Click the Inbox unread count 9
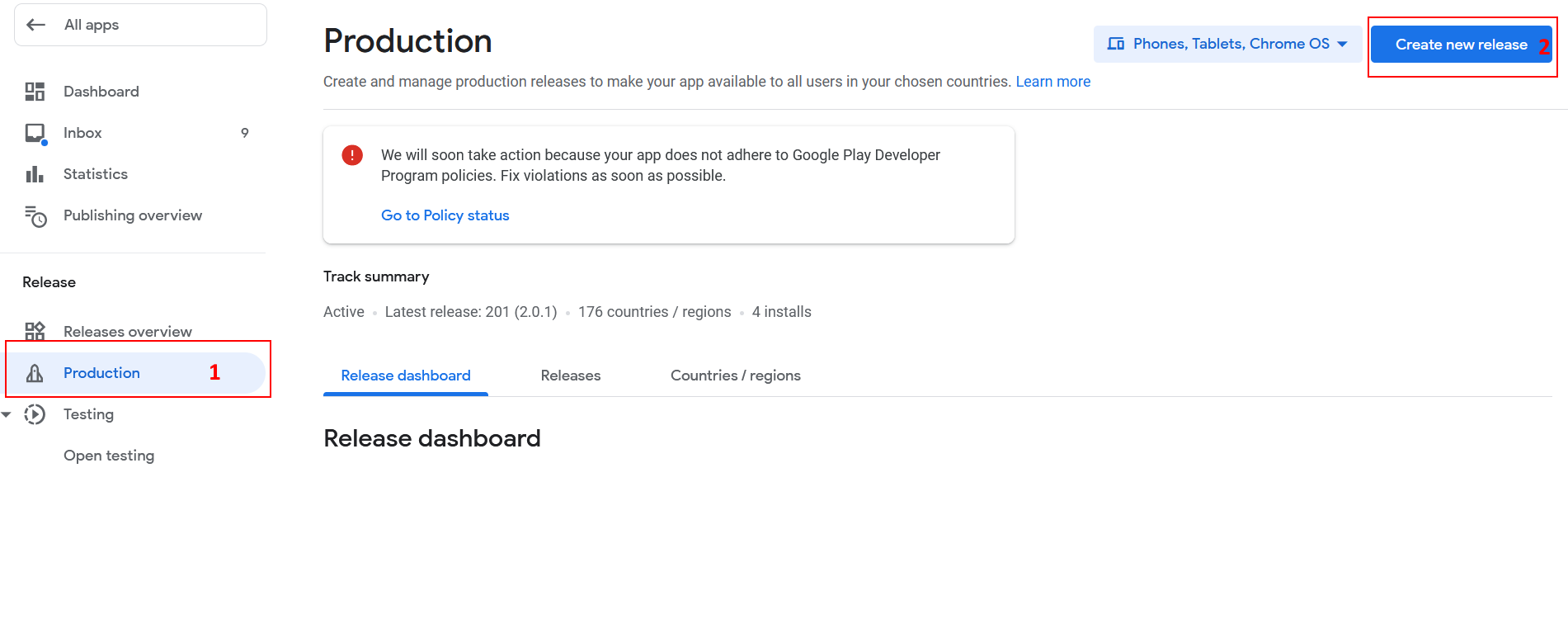The height and width of the screenshot is (619, 1568). (x=245, y=133)
